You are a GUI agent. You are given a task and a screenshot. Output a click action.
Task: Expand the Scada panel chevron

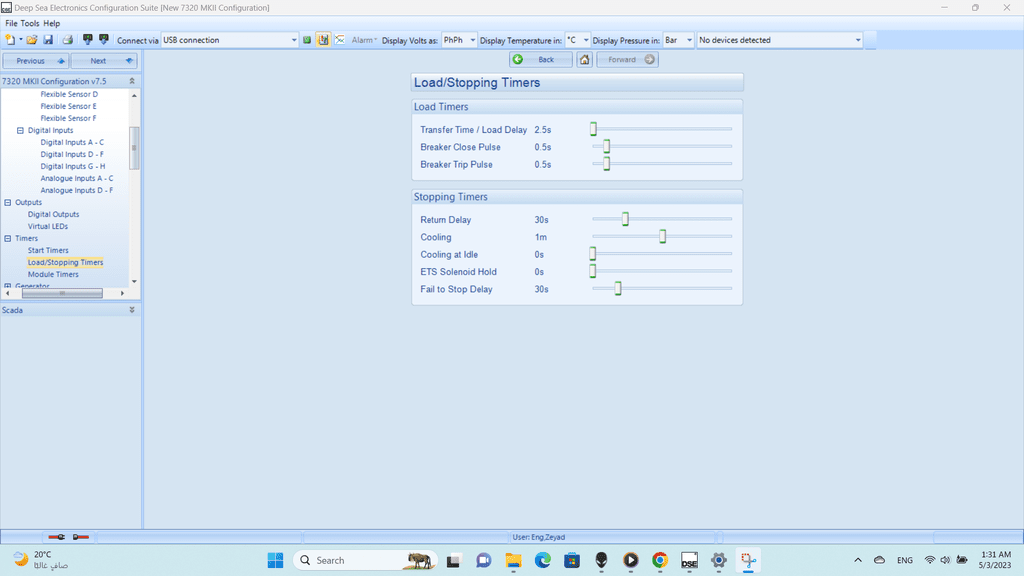132,310
